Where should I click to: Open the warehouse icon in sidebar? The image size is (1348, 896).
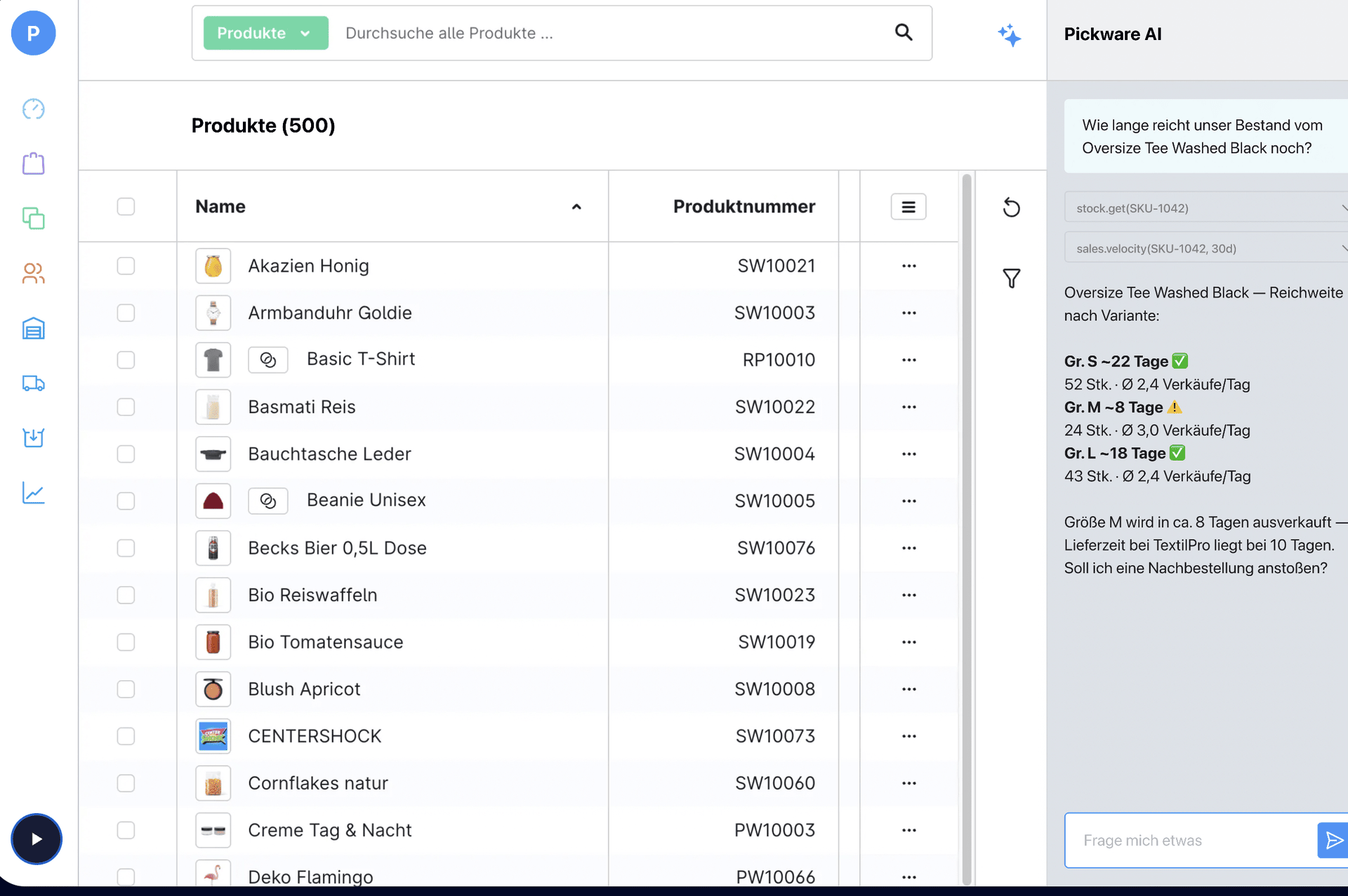33,328
